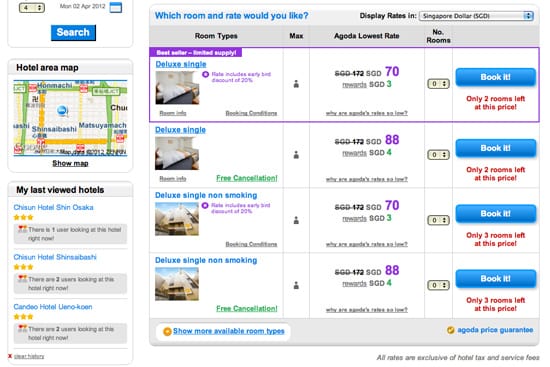Click max occupancy person icon in first row

point(296,84)
